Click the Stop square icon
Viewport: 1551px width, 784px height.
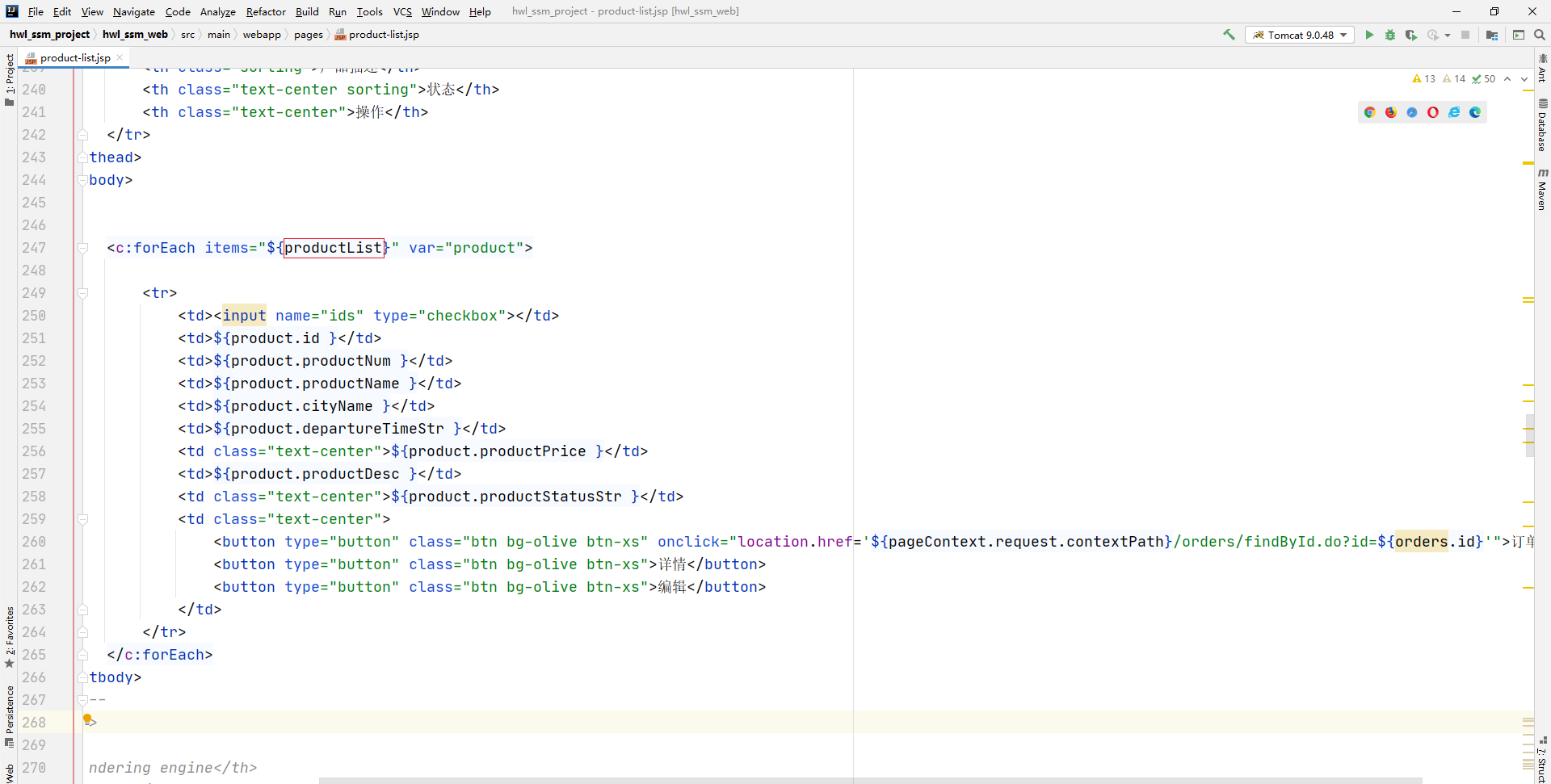point(1465,35)
